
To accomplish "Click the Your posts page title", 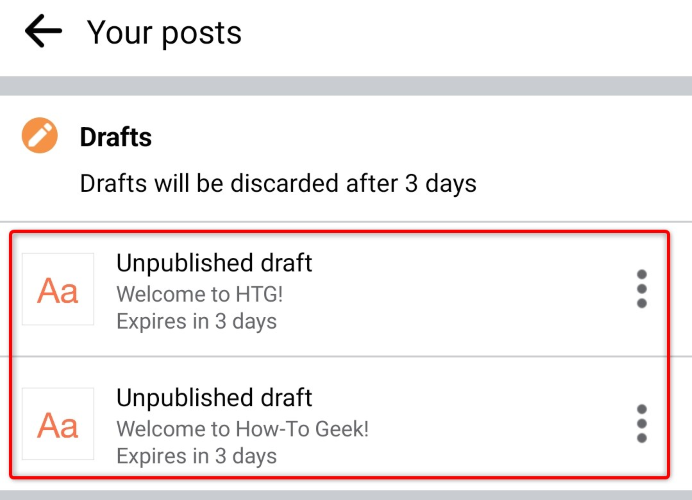I will 164,32.
